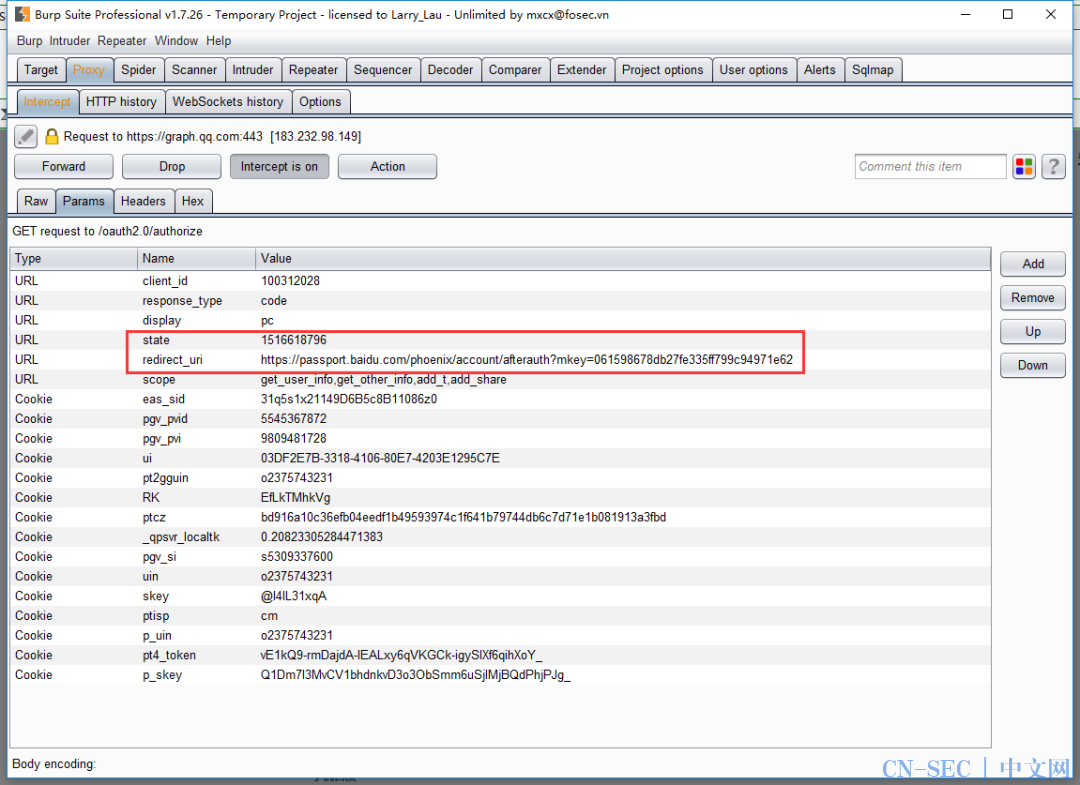Viewport: 1080px width, 785px height.
Task: Forward the intercepted request
Action: coord(63,167)
